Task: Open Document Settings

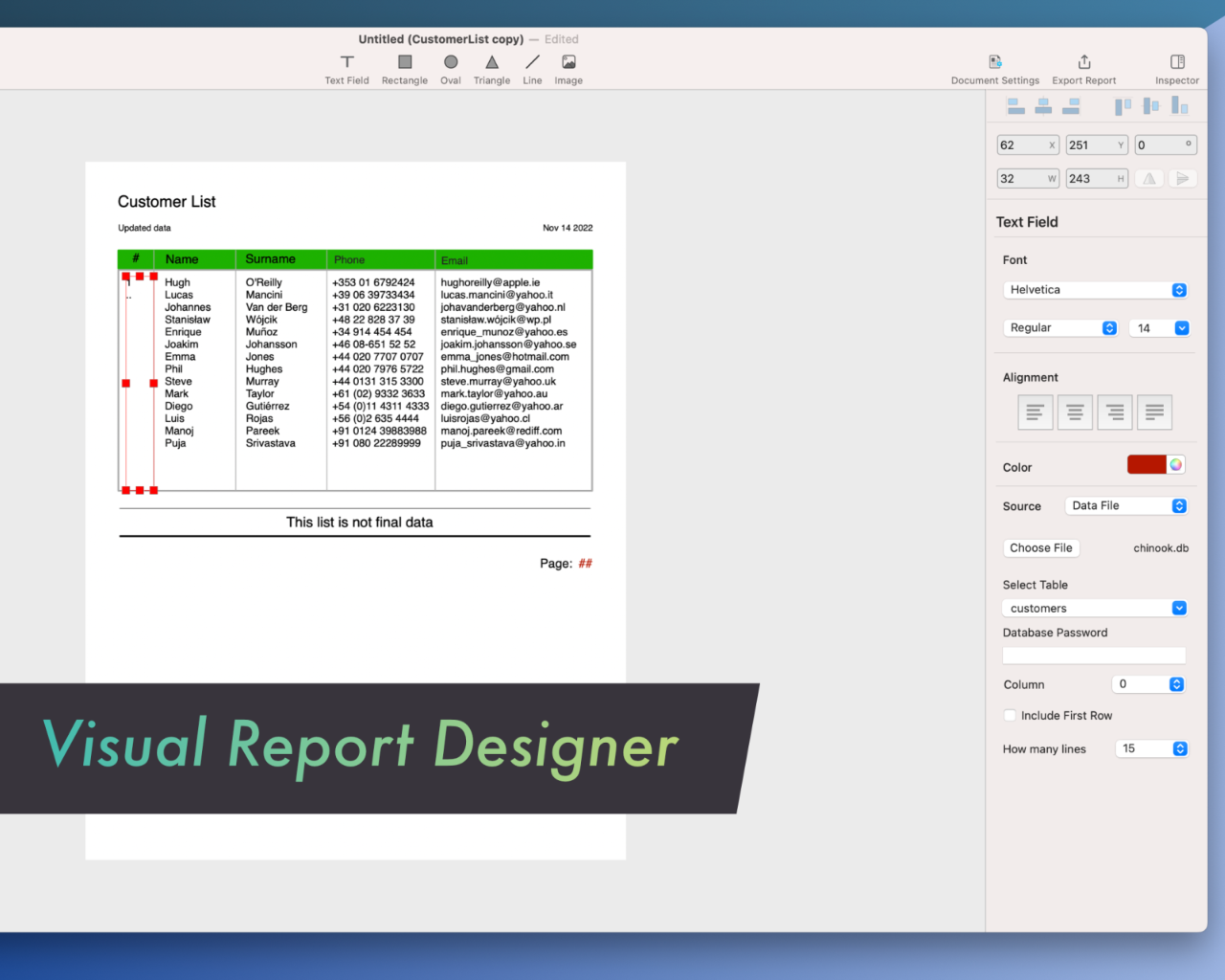Action: click(x=995, y=69)
